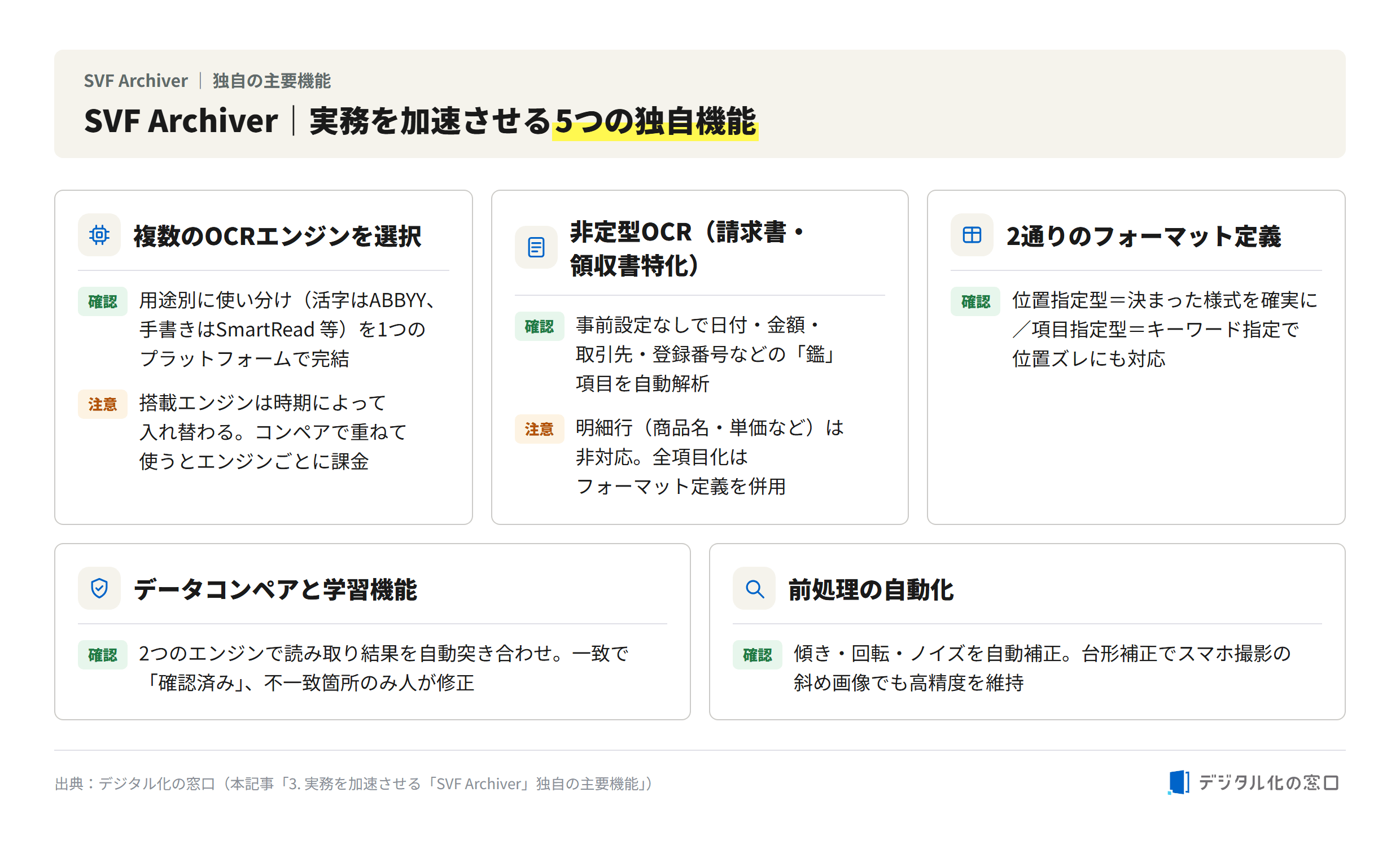The width and height of the screenshot is (1400, 849).
Task: Click the デジタル化の窓口 brand name text
Action: pos(1268,782)
